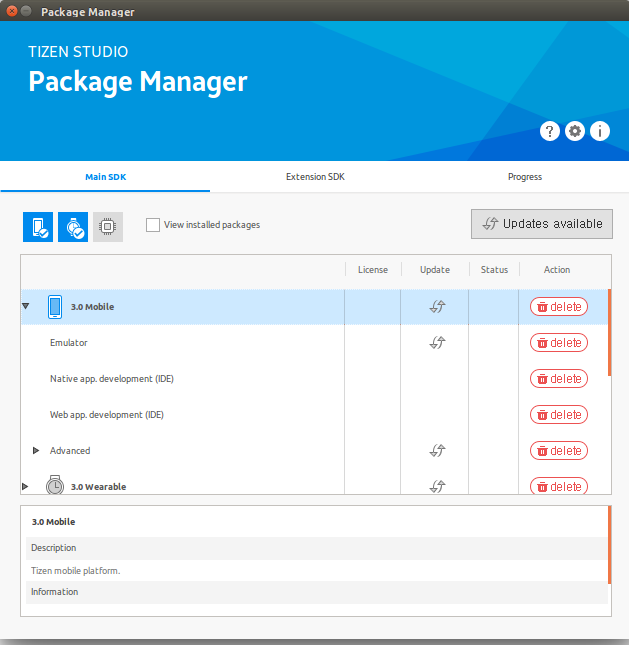Toggle the wearable platform filter icon

[x=73, y=227]
